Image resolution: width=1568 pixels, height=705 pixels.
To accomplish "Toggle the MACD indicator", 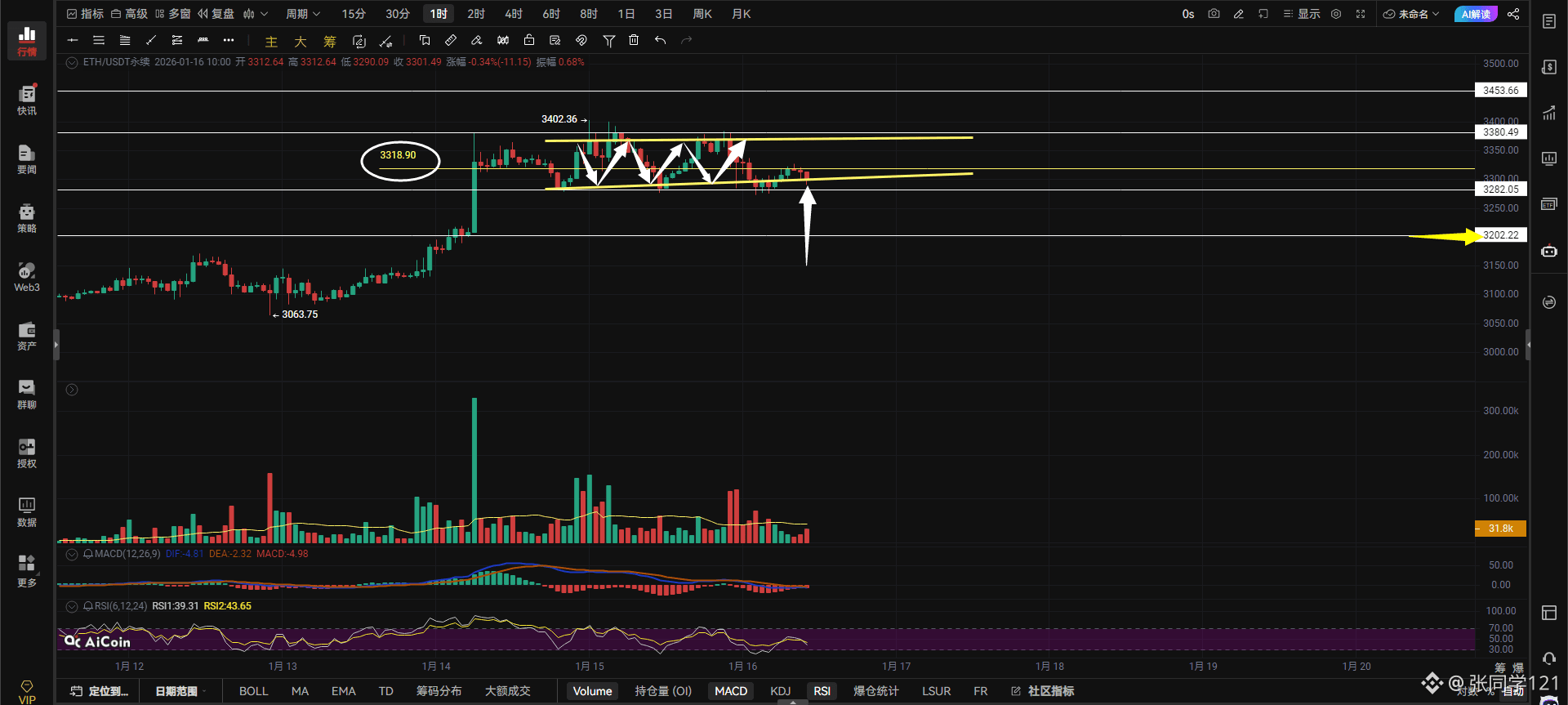I will click(731, 691).
